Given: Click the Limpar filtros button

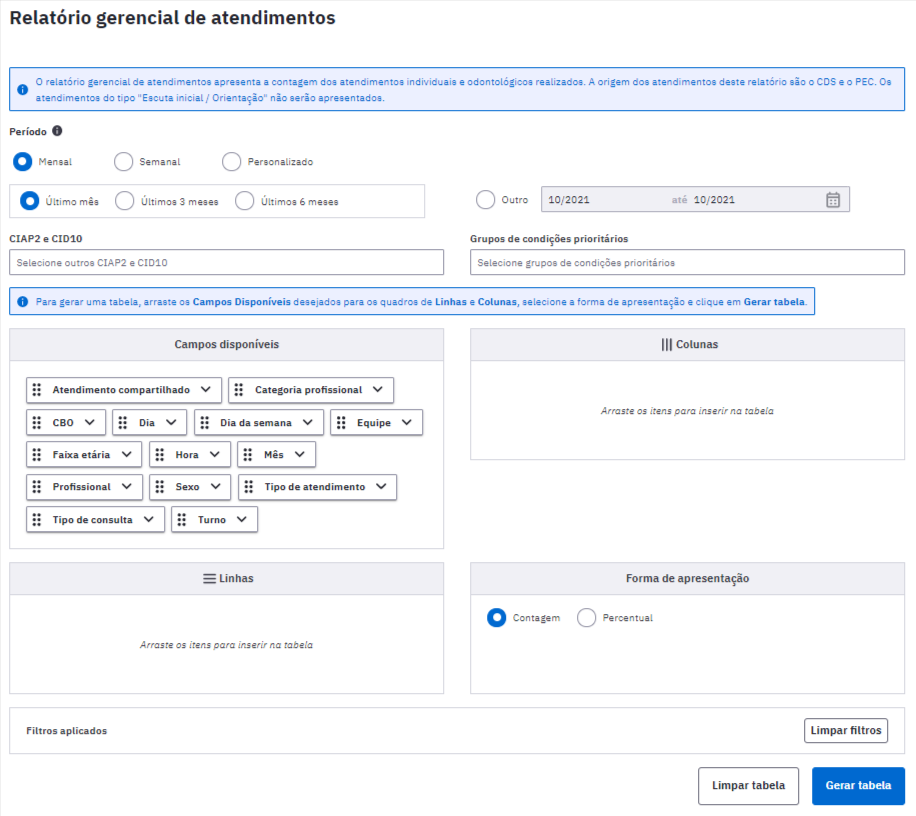Looking at the screenshot, I should (845, 730).
